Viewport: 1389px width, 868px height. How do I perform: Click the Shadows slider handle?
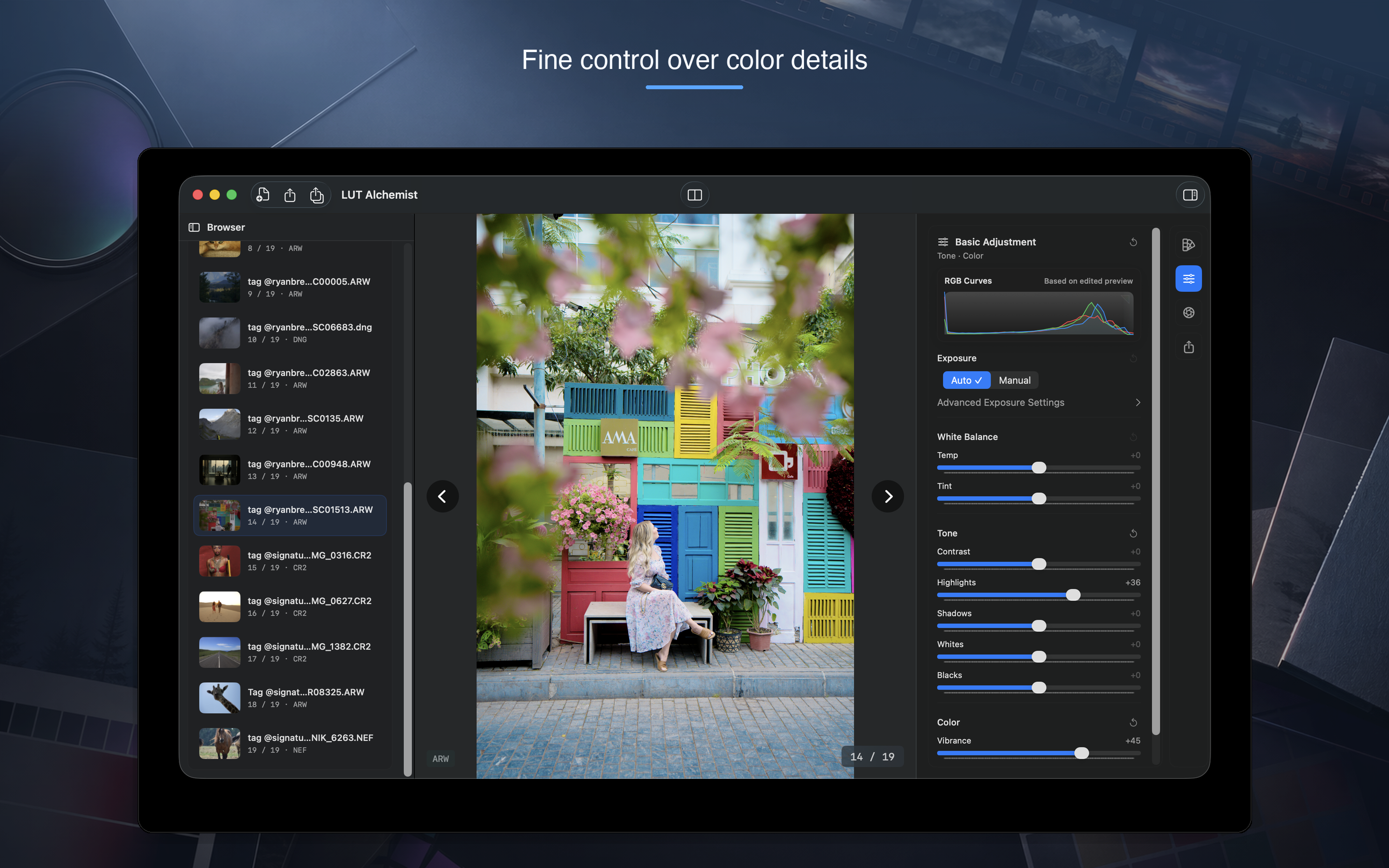[1038, 626]
